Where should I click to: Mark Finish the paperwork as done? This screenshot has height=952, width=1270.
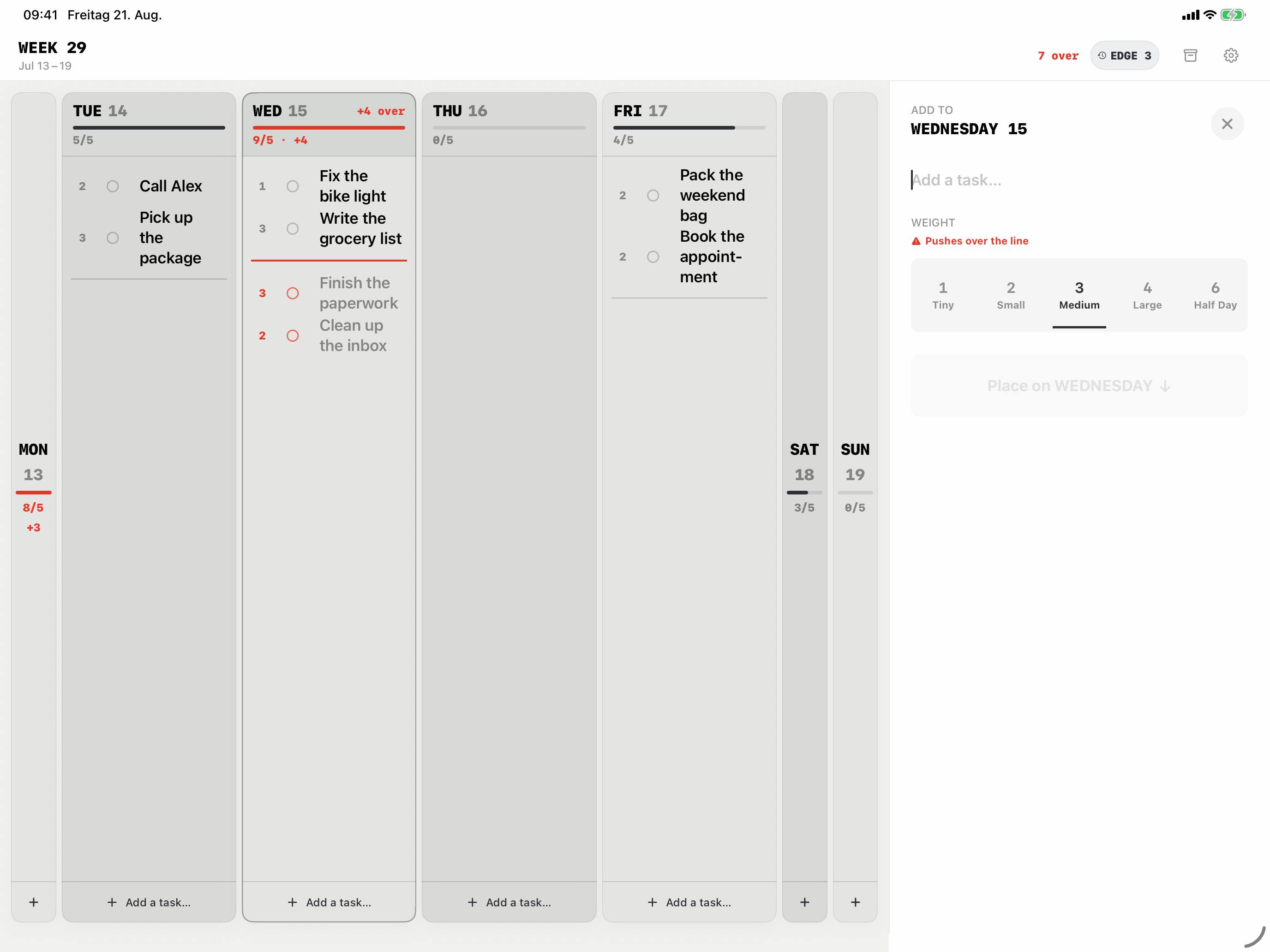pyautogui.click(x=292, y=293)
